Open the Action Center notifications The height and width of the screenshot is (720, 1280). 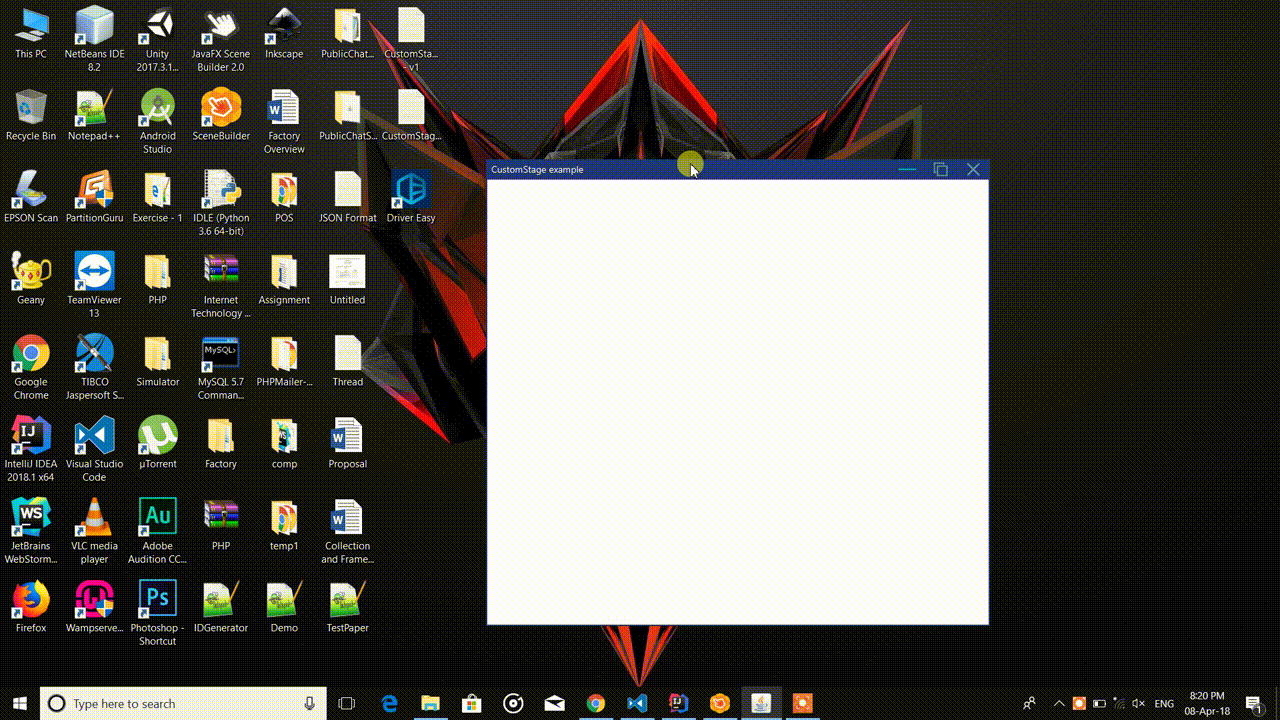click(x=1253, y=704)
